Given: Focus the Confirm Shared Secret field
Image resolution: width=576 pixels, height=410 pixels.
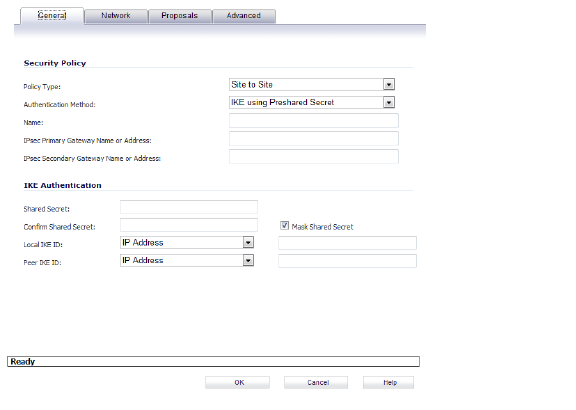Looking at the screenshot, I should tap(189, 225).
